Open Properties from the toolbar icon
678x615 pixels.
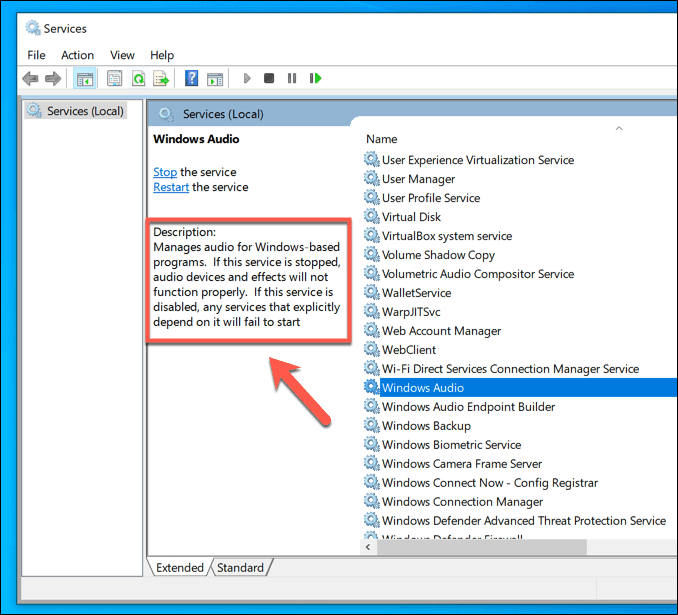[x=114, y=78]
